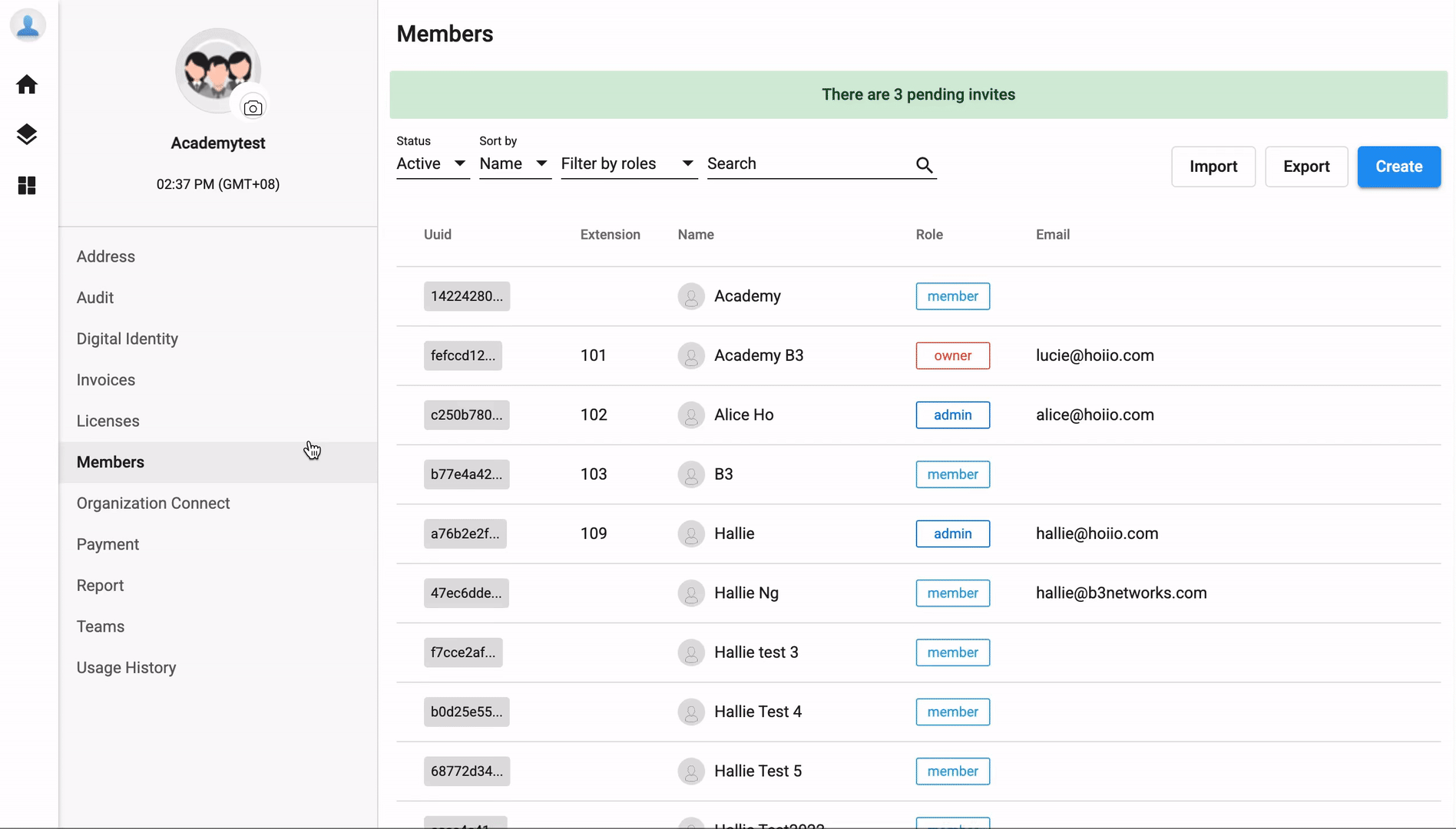This screenshot has height=829, width=1456.
Task: Open the Teams section
Action: [218, 626]
